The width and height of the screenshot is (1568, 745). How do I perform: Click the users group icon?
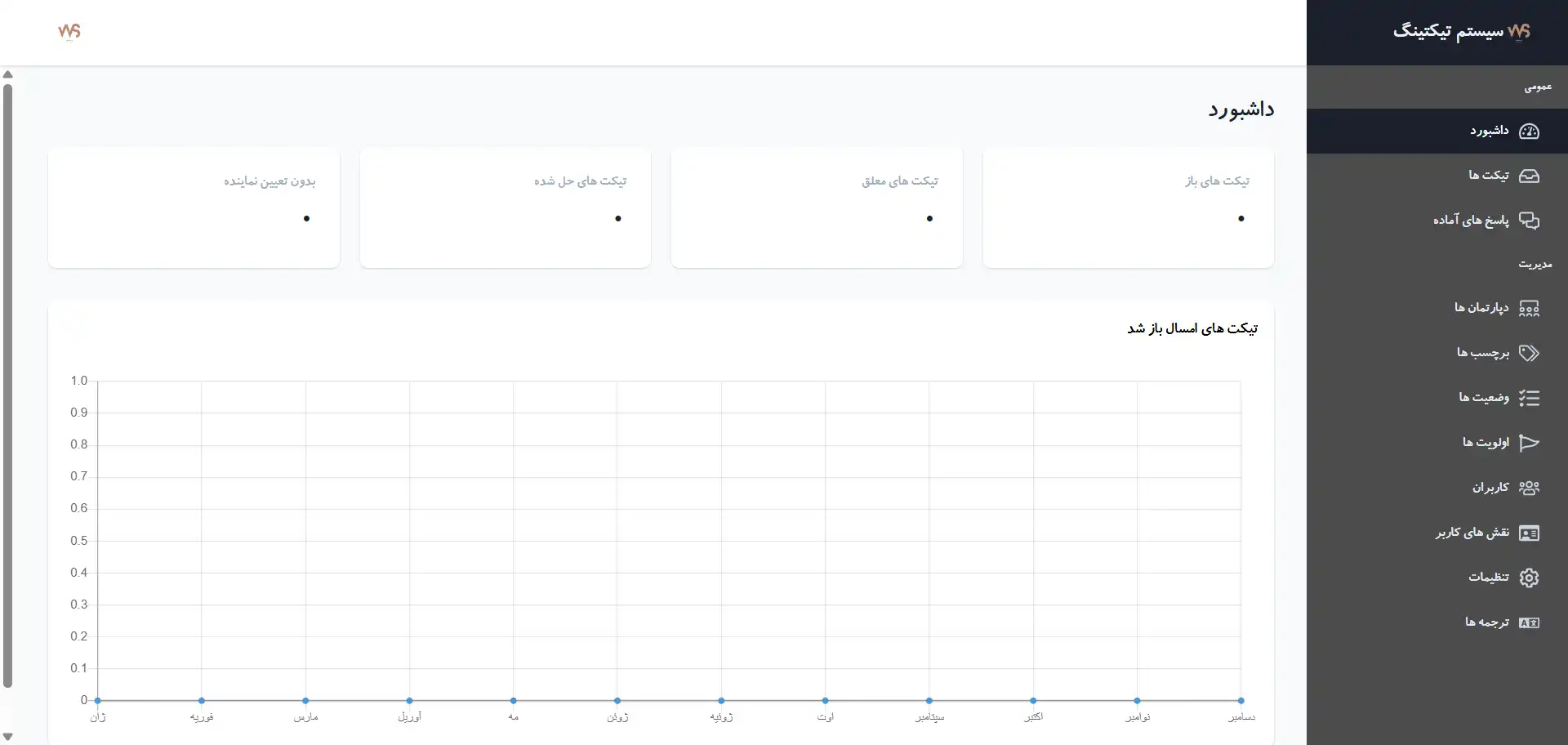pos(1529,488)
